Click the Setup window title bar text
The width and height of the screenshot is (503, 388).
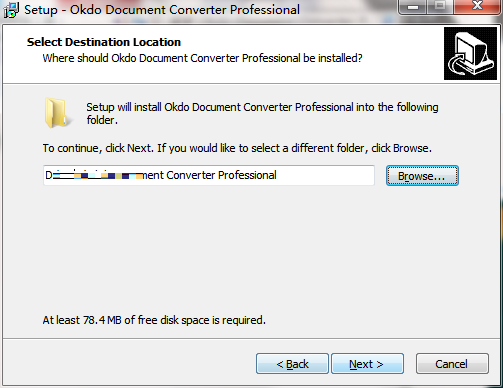[x=162, y=10]
